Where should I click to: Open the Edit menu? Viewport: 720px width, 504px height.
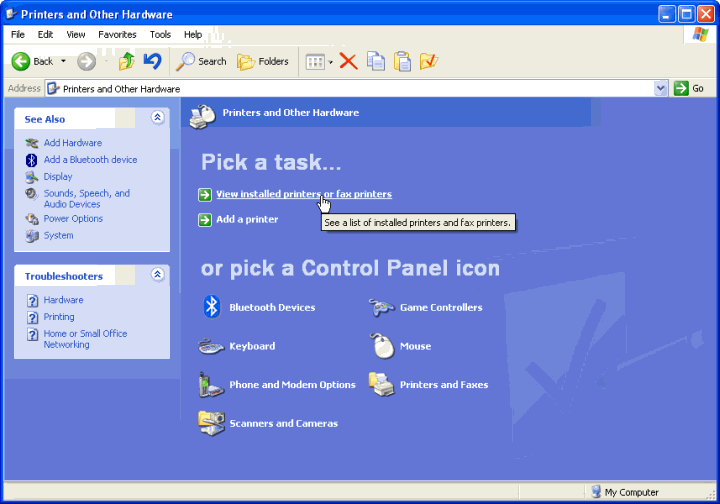pyautogui.click(x=45, y=34)
